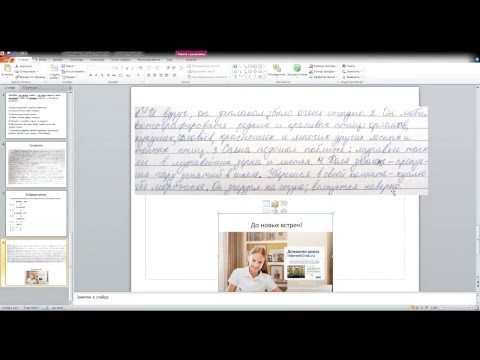Open the font color dropdown
Image resolution: width=480 pixels, height=360 pixels.
click(139, 76)
